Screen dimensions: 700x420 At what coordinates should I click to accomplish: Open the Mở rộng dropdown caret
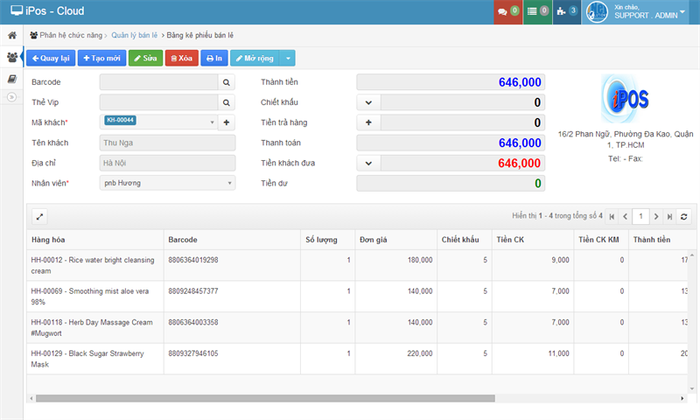click(x=289, y=58)
